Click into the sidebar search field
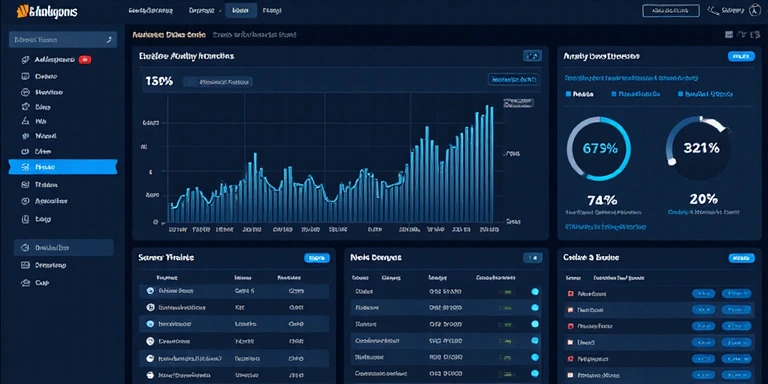 [63, 40]
